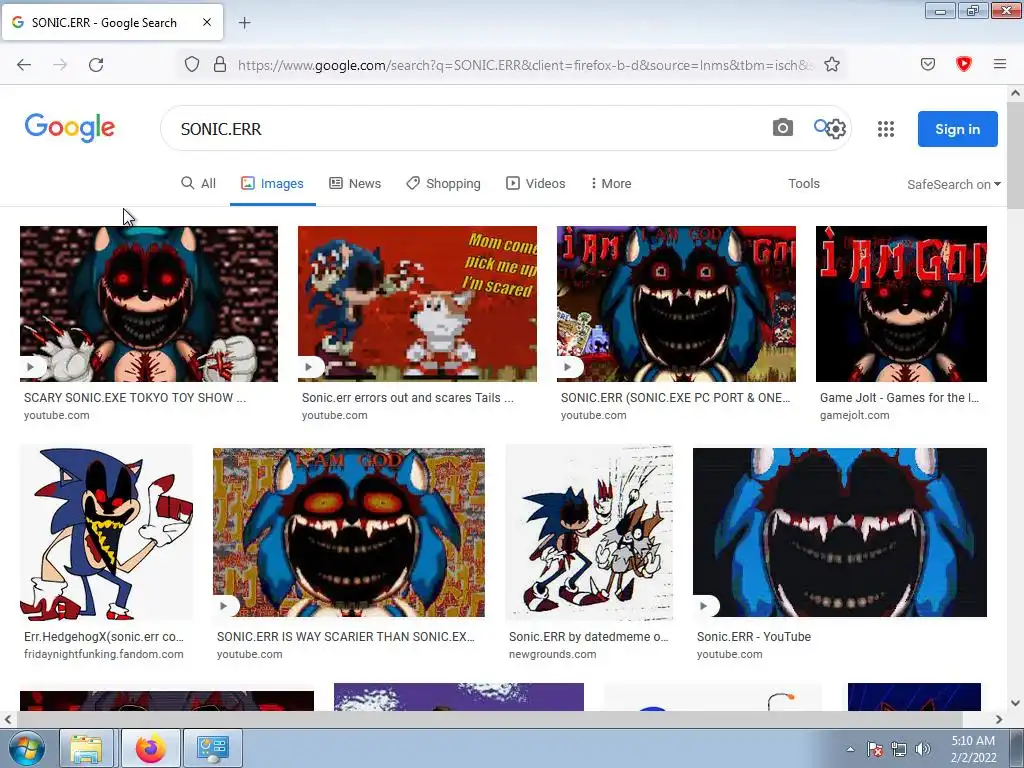Open the SONIC.ERR IS WAY SCARIER thumbnail
Screen dimensions: 1024x768
[x=349, y=532]
